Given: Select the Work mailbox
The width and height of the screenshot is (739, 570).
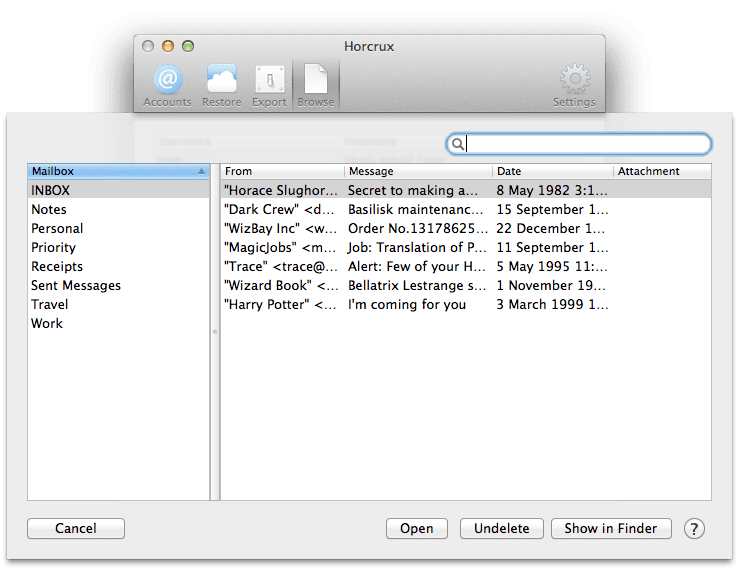Looking at the screenshot, I should click(x=118, y=323).
